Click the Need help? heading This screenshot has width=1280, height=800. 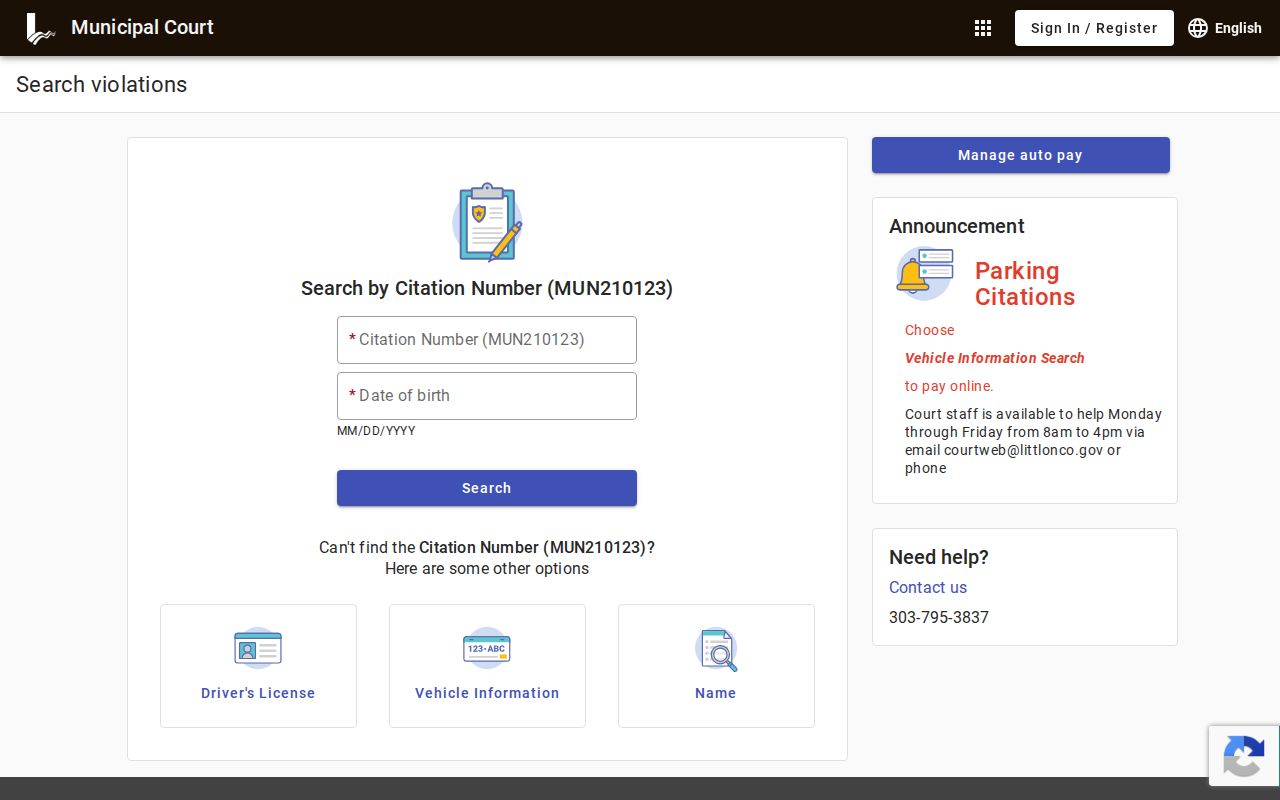pyautogui.click(x=939, y=557)
